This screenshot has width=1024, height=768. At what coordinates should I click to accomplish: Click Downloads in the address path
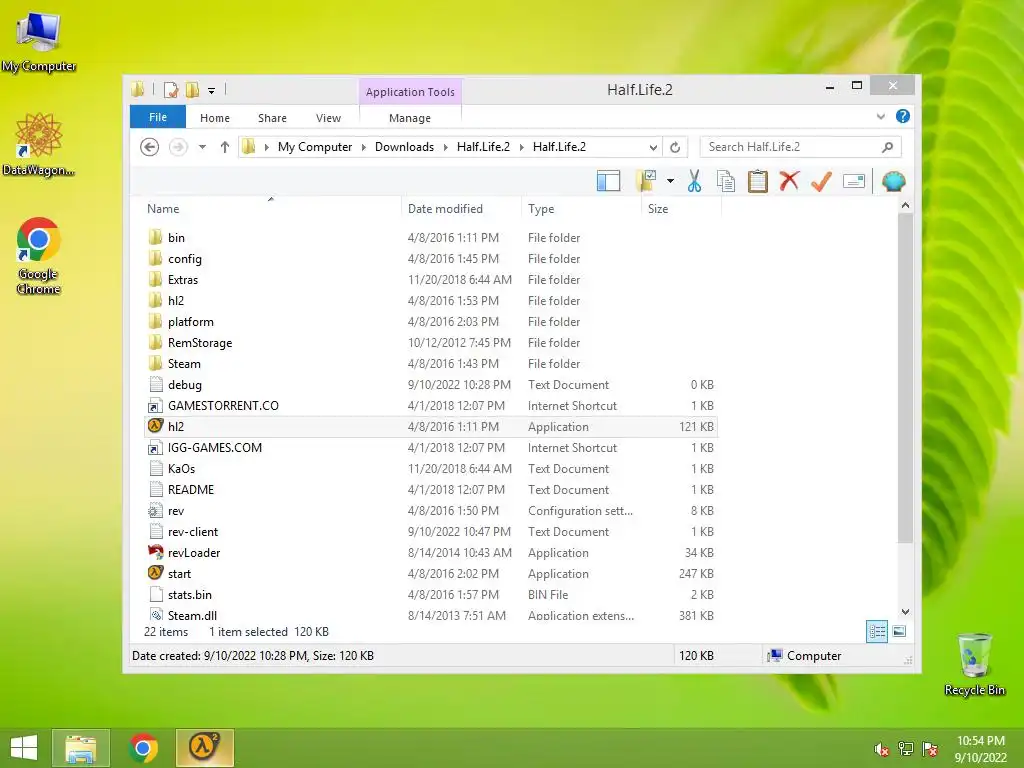[x=404, y=147]
